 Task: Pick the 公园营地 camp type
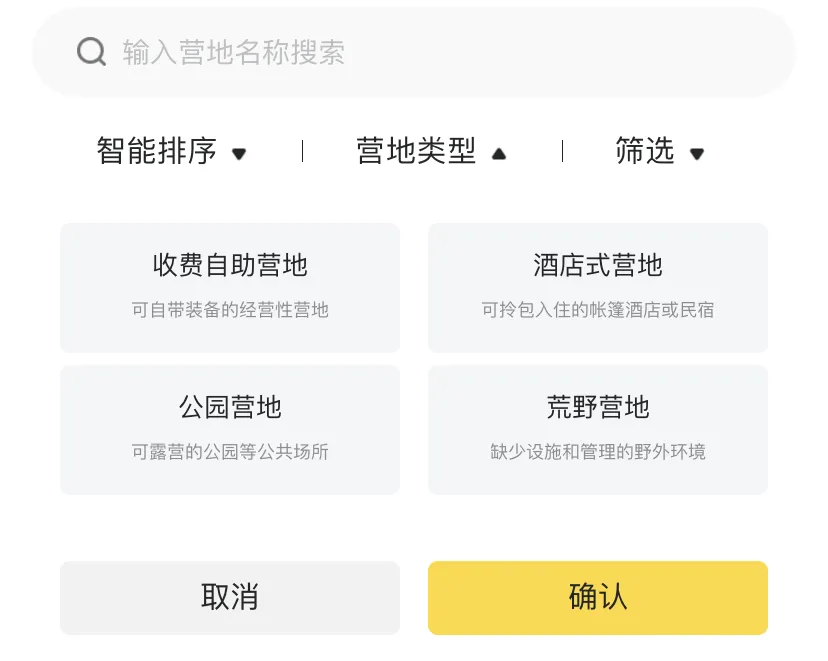click(x=230, y=408)
